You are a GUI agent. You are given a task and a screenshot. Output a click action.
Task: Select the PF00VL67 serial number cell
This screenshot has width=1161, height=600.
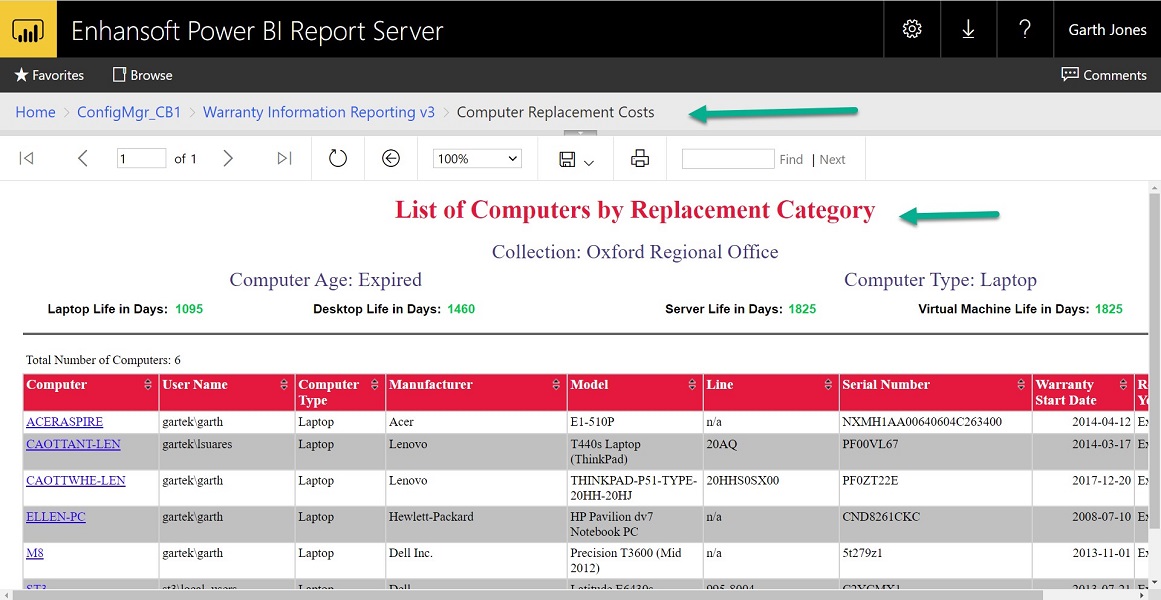click(x=935, y=451)
